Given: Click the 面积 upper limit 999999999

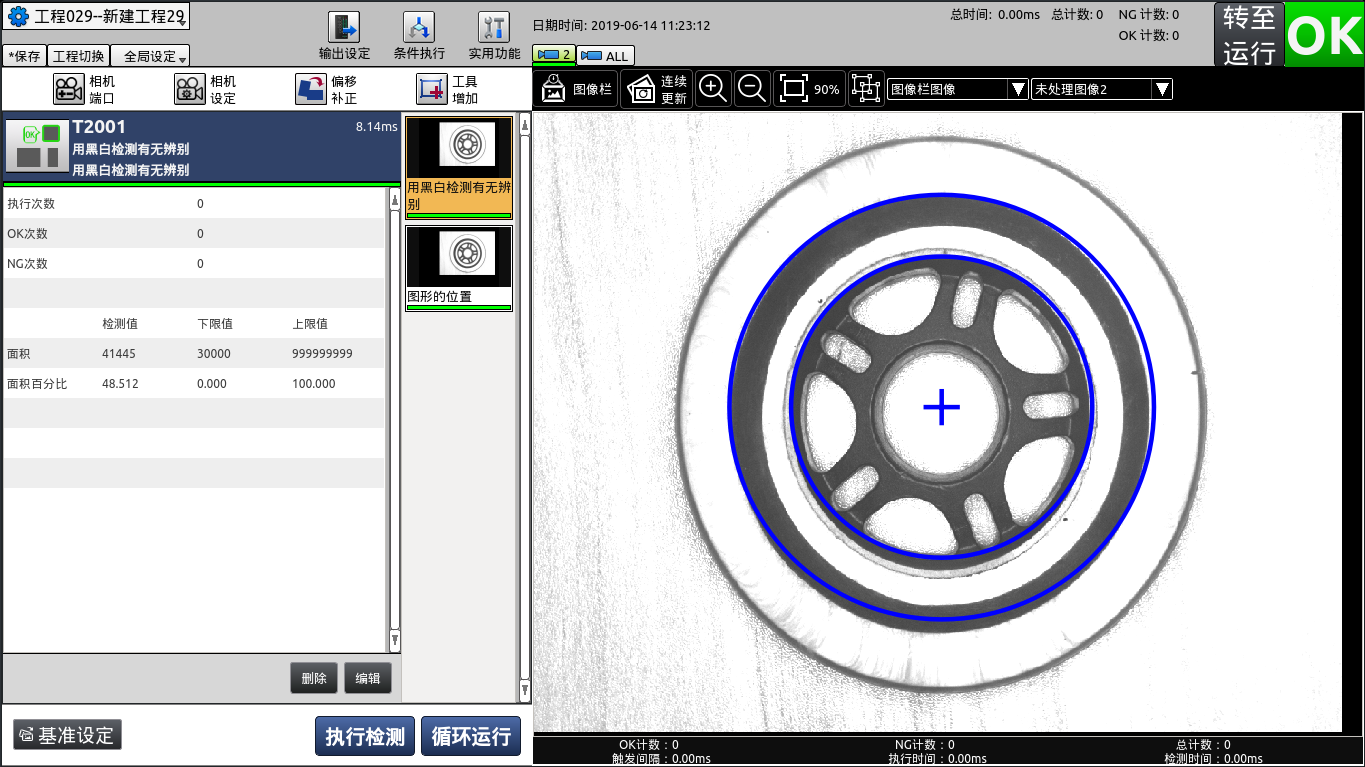Looking at the screenshot, I should coord(322,354).
